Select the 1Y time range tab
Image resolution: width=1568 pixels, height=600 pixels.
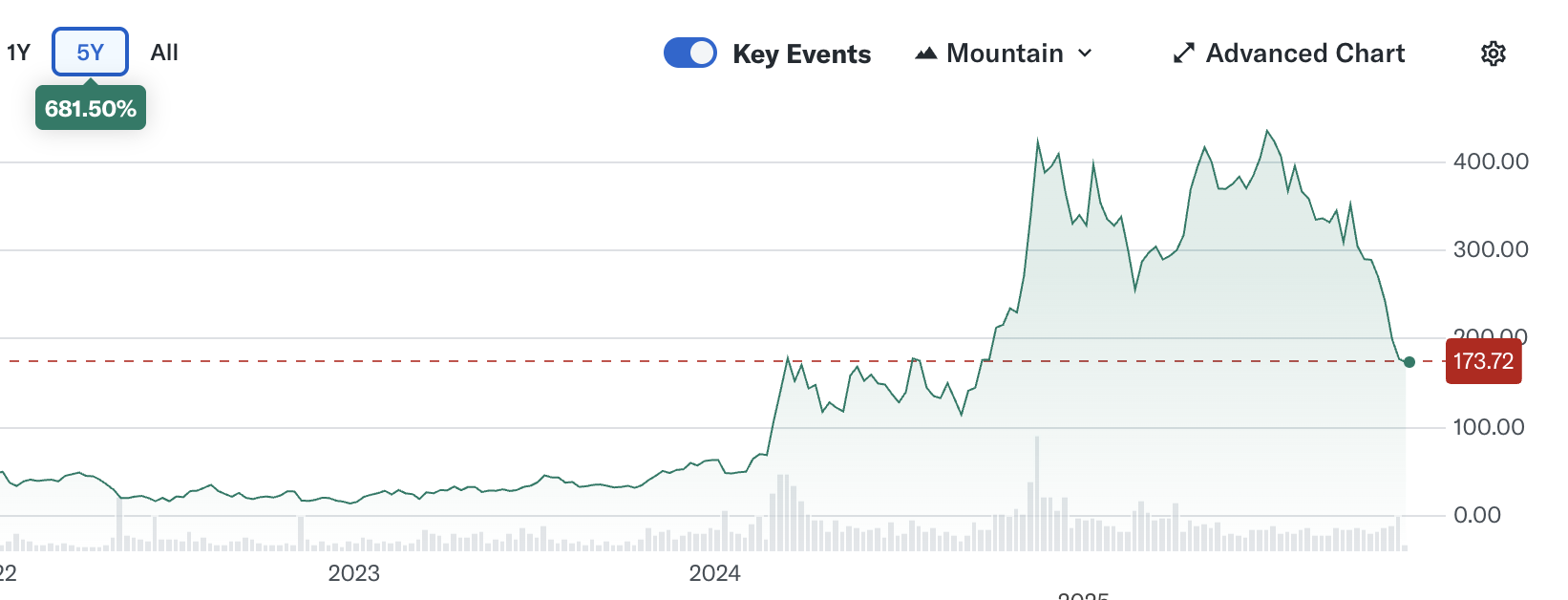18,53
